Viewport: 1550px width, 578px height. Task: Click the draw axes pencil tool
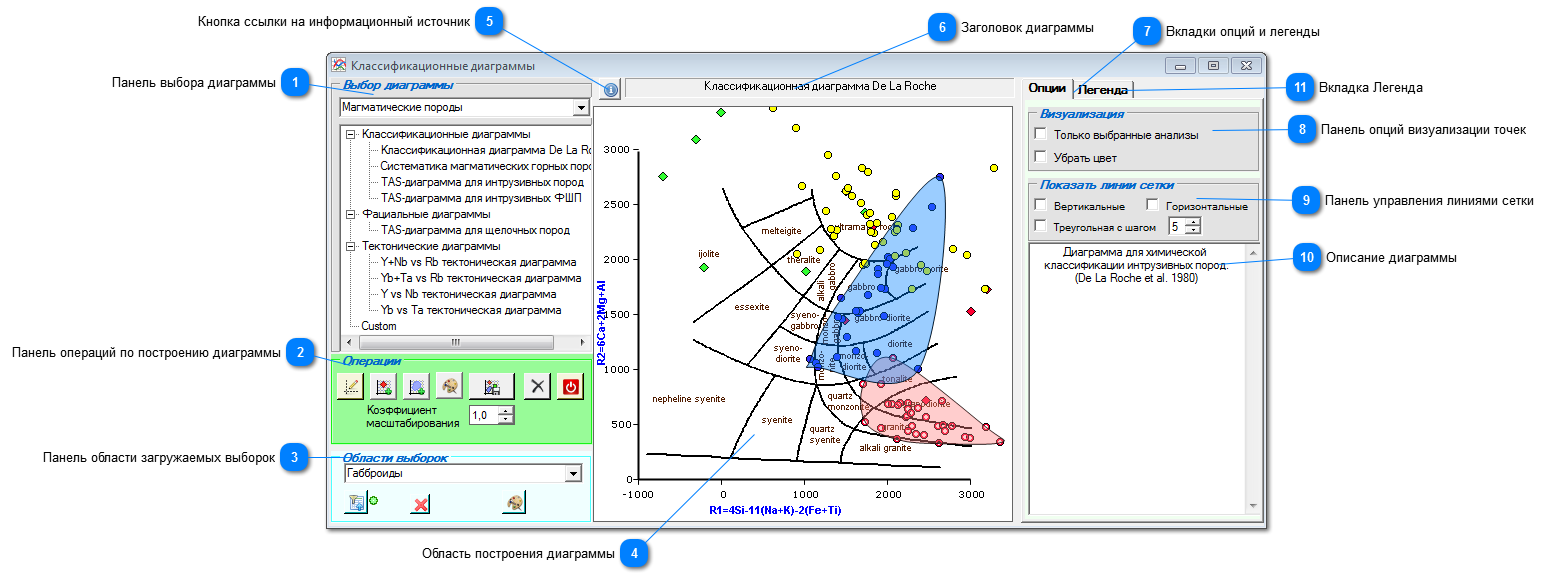point(350,386)
